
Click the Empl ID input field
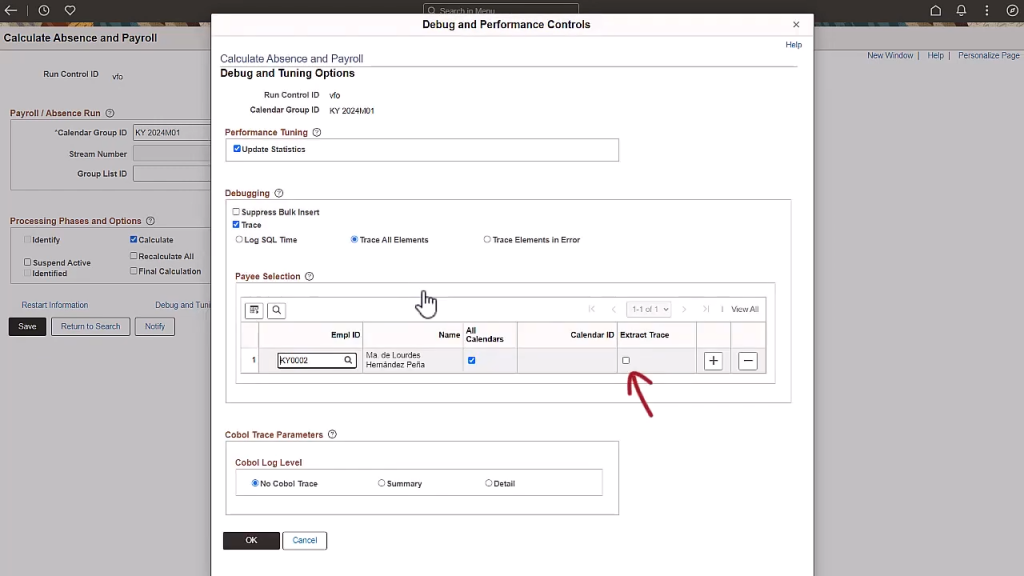[310, 360]
